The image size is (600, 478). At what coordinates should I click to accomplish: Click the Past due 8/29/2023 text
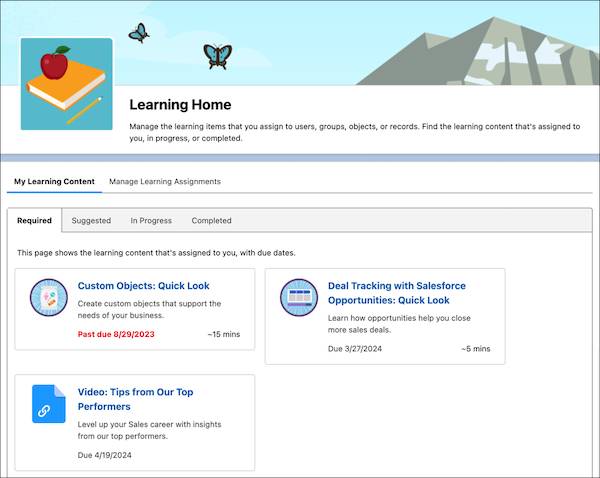pos(116,334)
